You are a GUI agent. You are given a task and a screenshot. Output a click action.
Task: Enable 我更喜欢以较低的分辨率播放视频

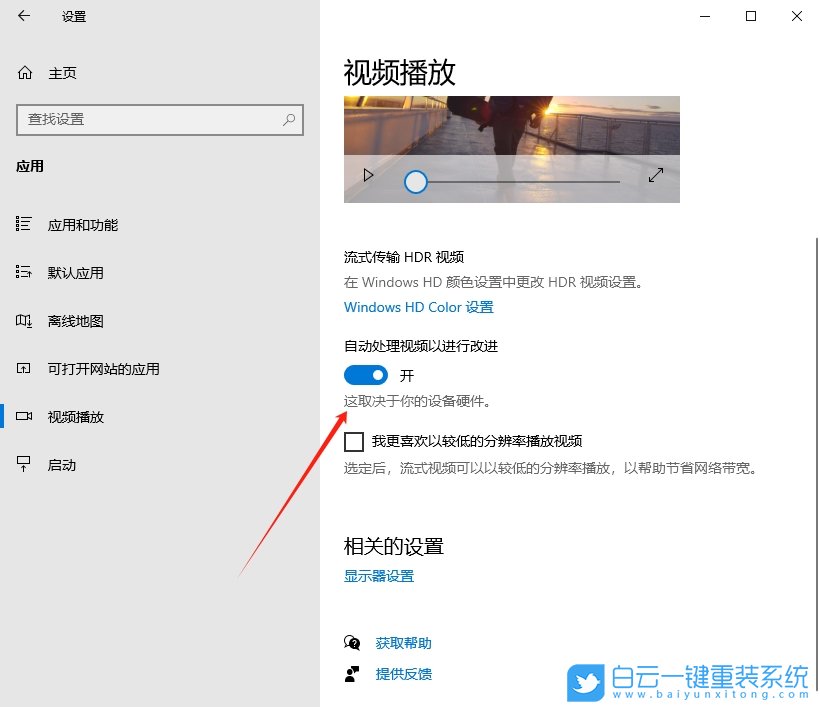click(354, 441)
